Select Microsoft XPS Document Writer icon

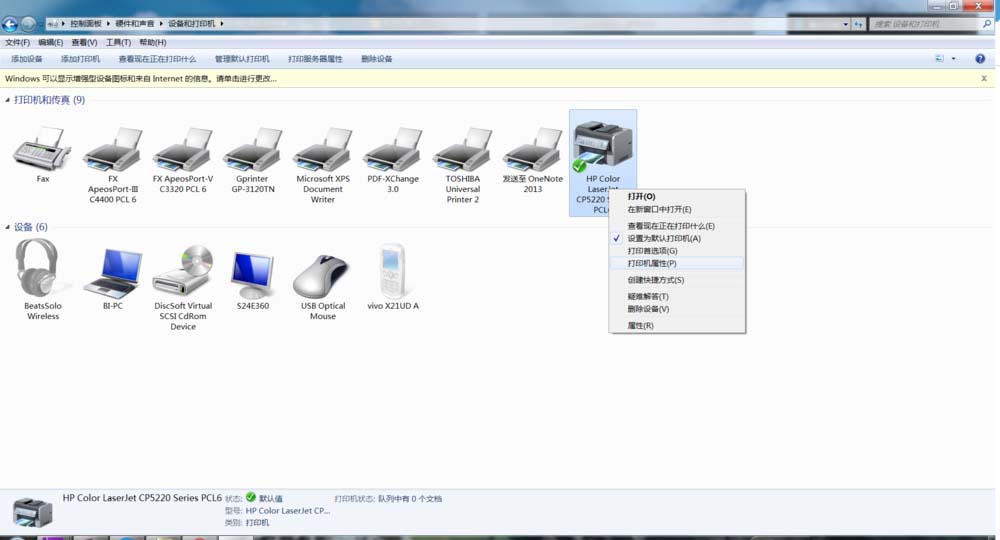click(323, 149)
